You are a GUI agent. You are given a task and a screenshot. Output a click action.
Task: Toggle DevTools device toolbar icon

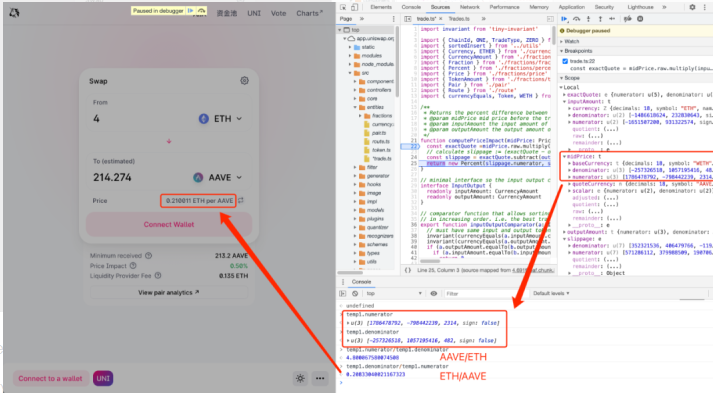(354, 7)
